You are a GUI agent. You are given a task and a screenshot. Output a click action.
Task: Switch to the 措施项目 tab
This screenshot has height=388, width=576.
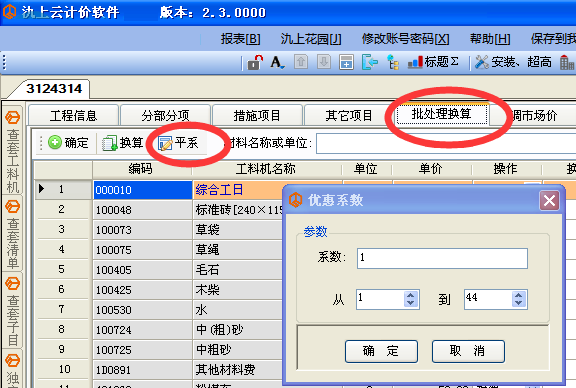coord(257,115)
